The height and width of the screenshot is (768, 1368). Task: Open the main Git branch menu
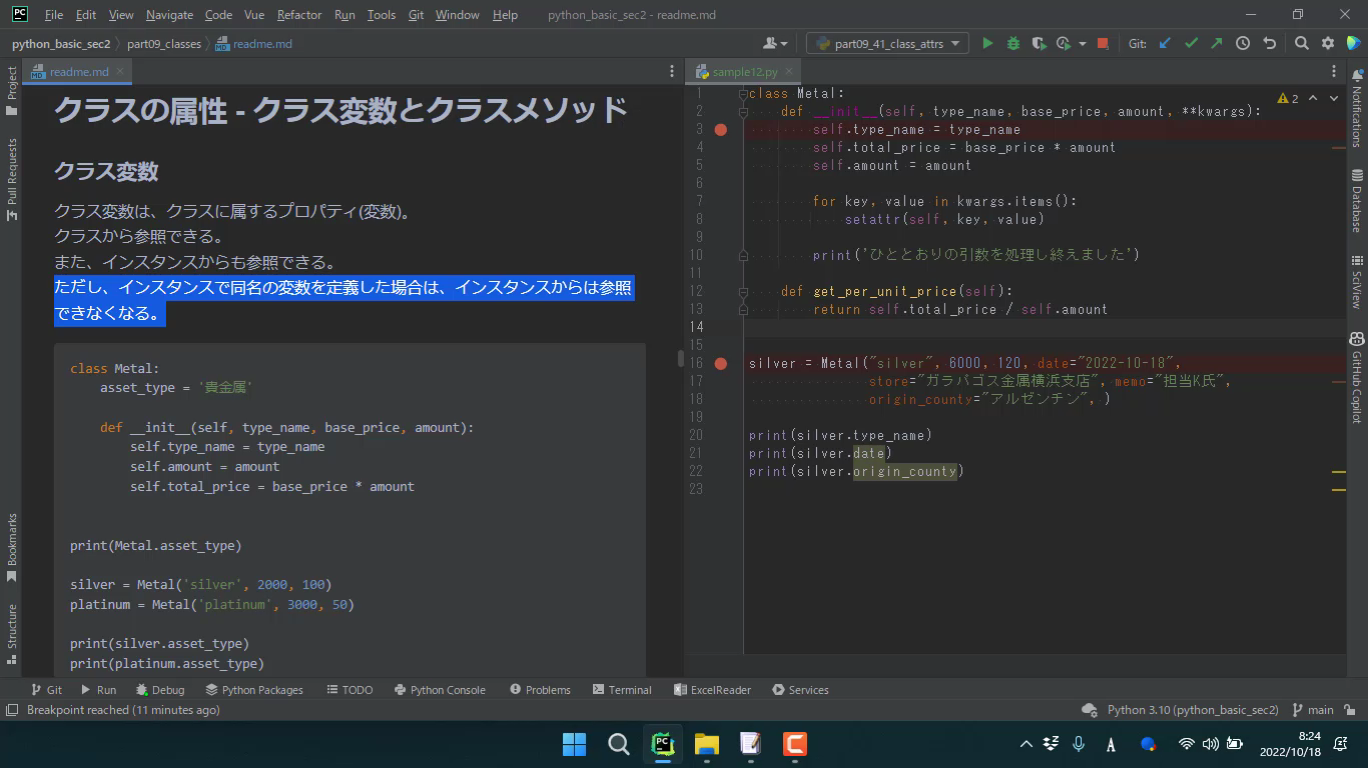tap(1314, 710)
